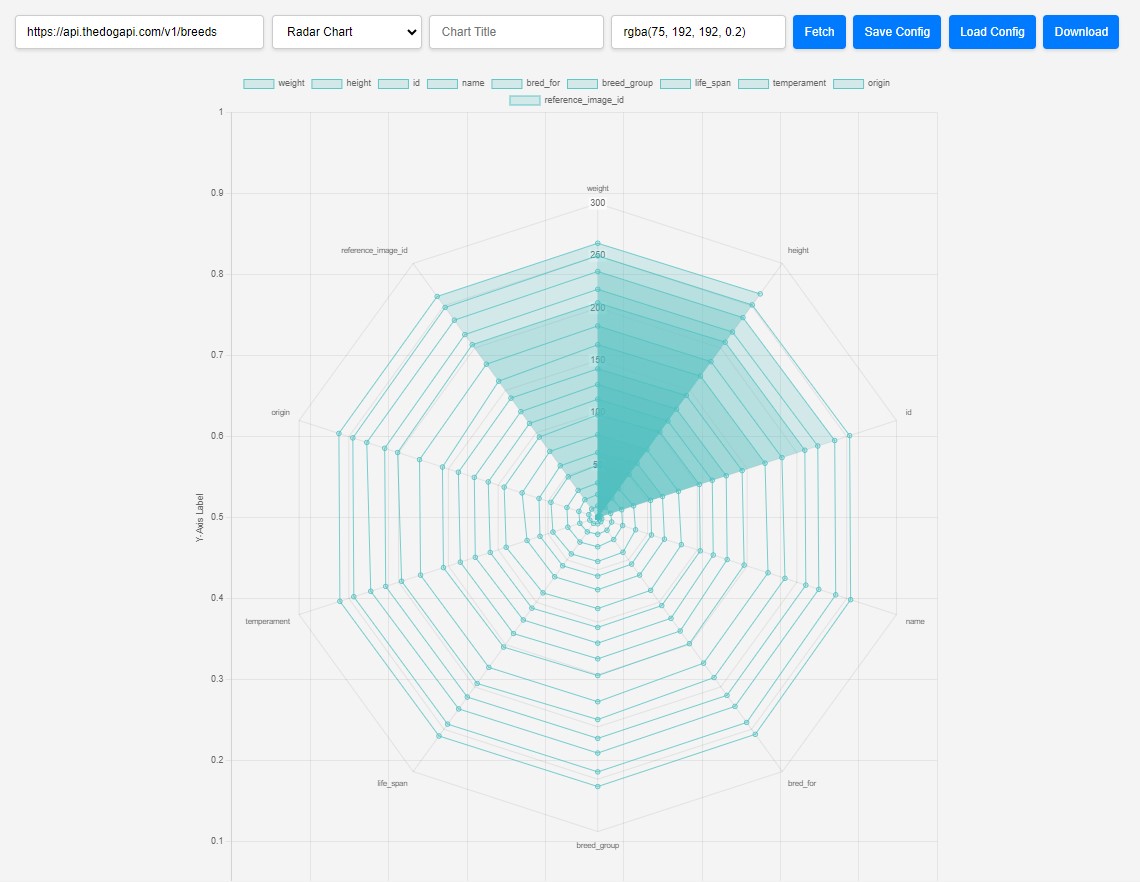The height and width of the screenshot is (882, 1140).
Task: Click the 0.9 y-axis tick label
Action: [217, 193]
